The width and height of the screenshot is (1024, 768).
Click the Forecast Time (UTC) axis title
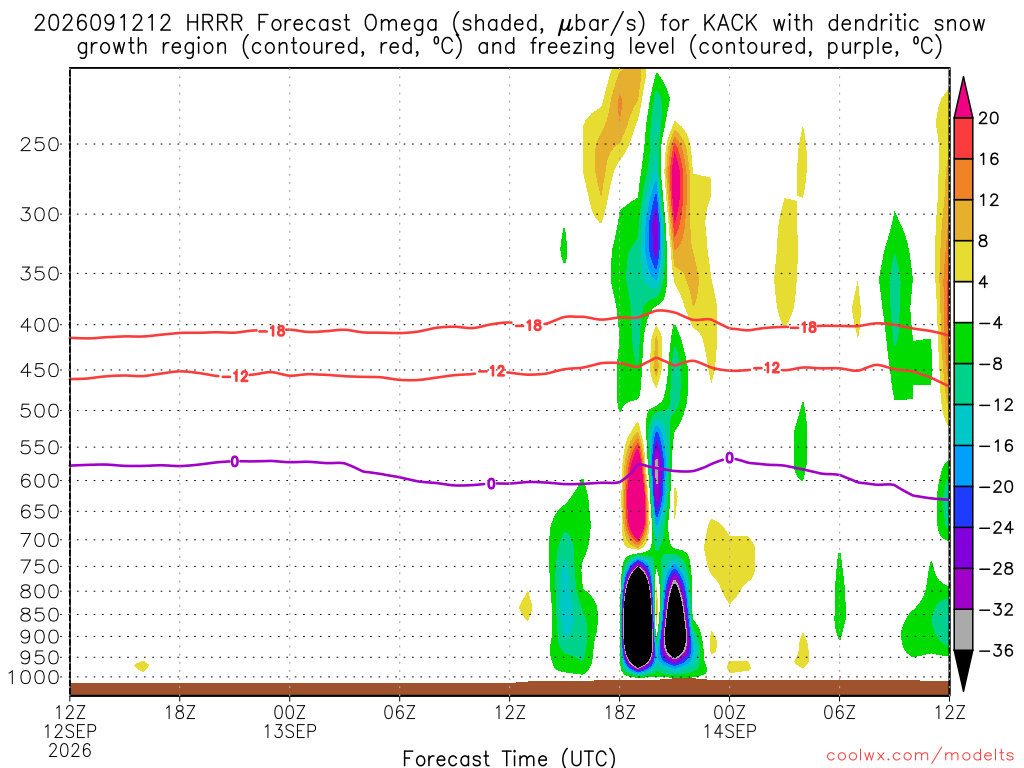pyautogui.click(x=509, y=758)
